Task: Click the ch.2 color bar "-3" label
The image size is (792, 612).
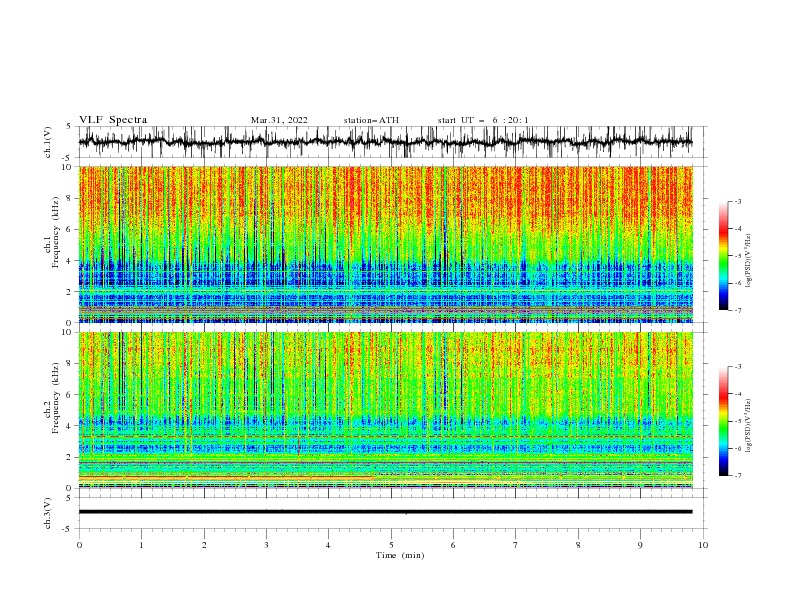Action: (x=737, y=367)
